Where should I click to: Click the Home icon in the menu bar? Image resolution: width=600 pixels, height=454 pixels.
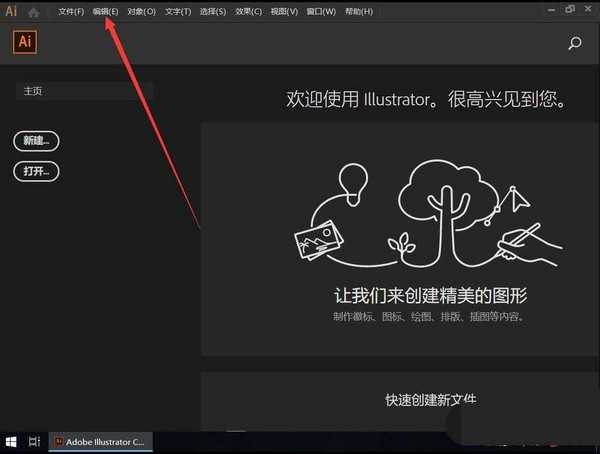click(x=34, y=12)
